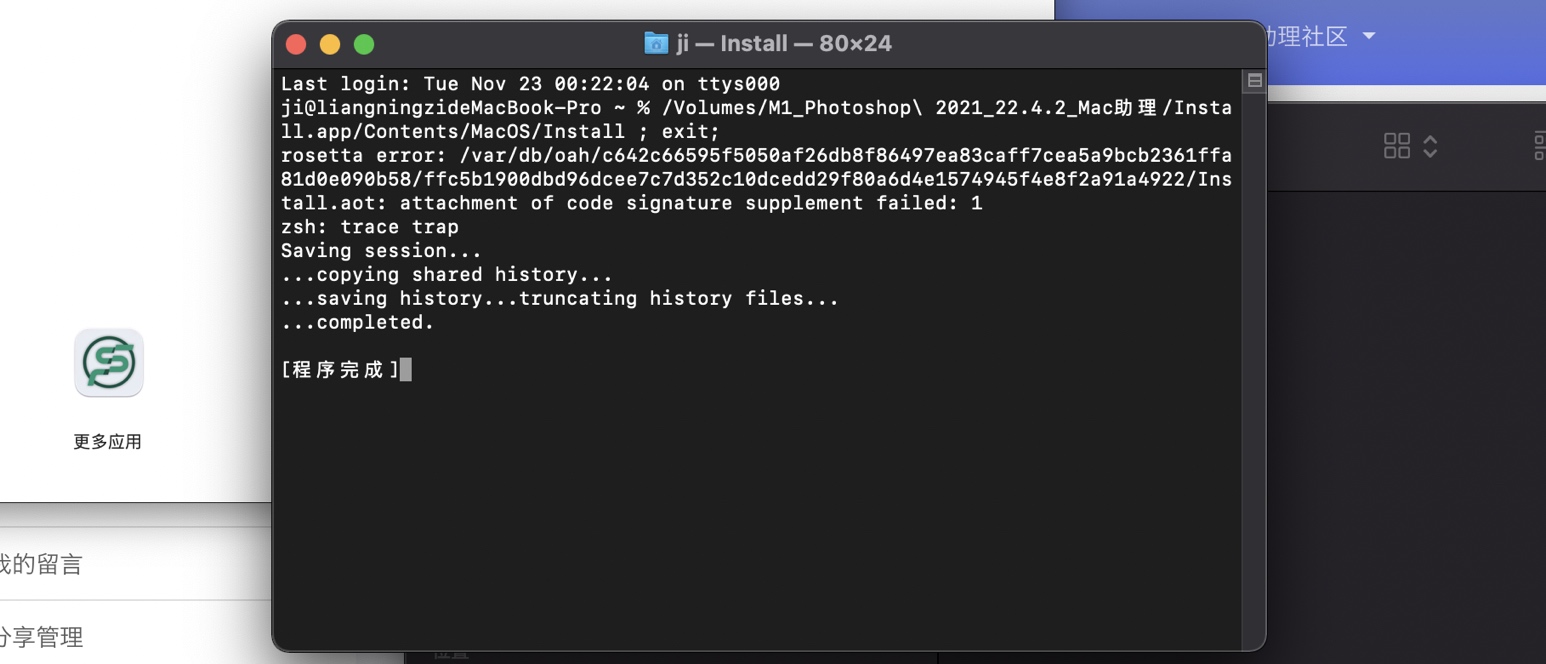Click the partially visible grouping icon at right edge

point(1539,146)
